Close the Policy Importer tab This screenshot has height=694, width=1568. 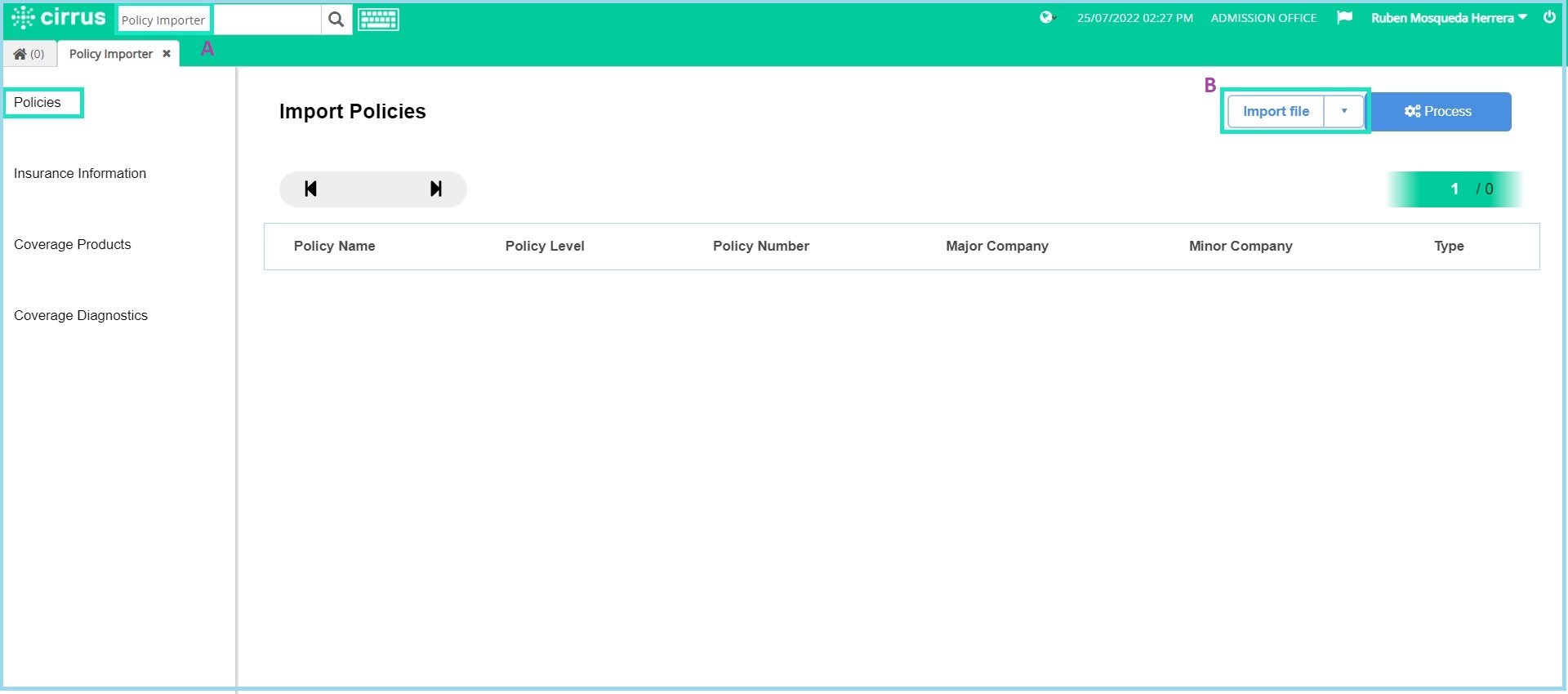(167, 54)
